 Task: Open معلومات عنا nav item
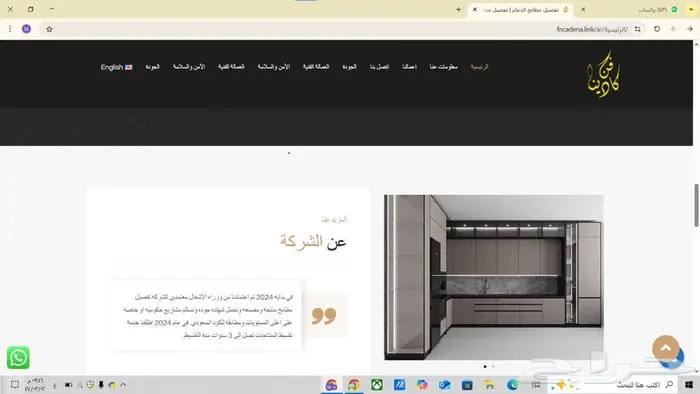(444, 67)
